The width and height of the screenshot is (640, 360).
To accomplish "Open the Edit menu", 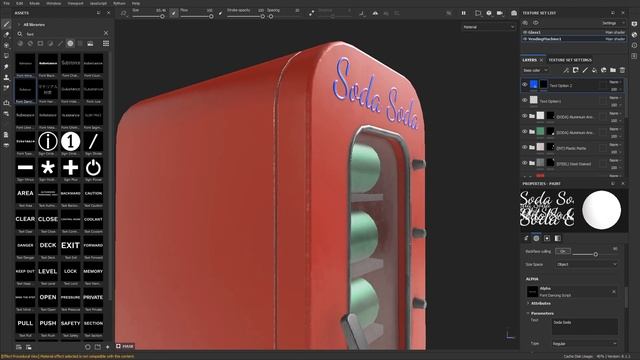I will (x=20, y=3).
